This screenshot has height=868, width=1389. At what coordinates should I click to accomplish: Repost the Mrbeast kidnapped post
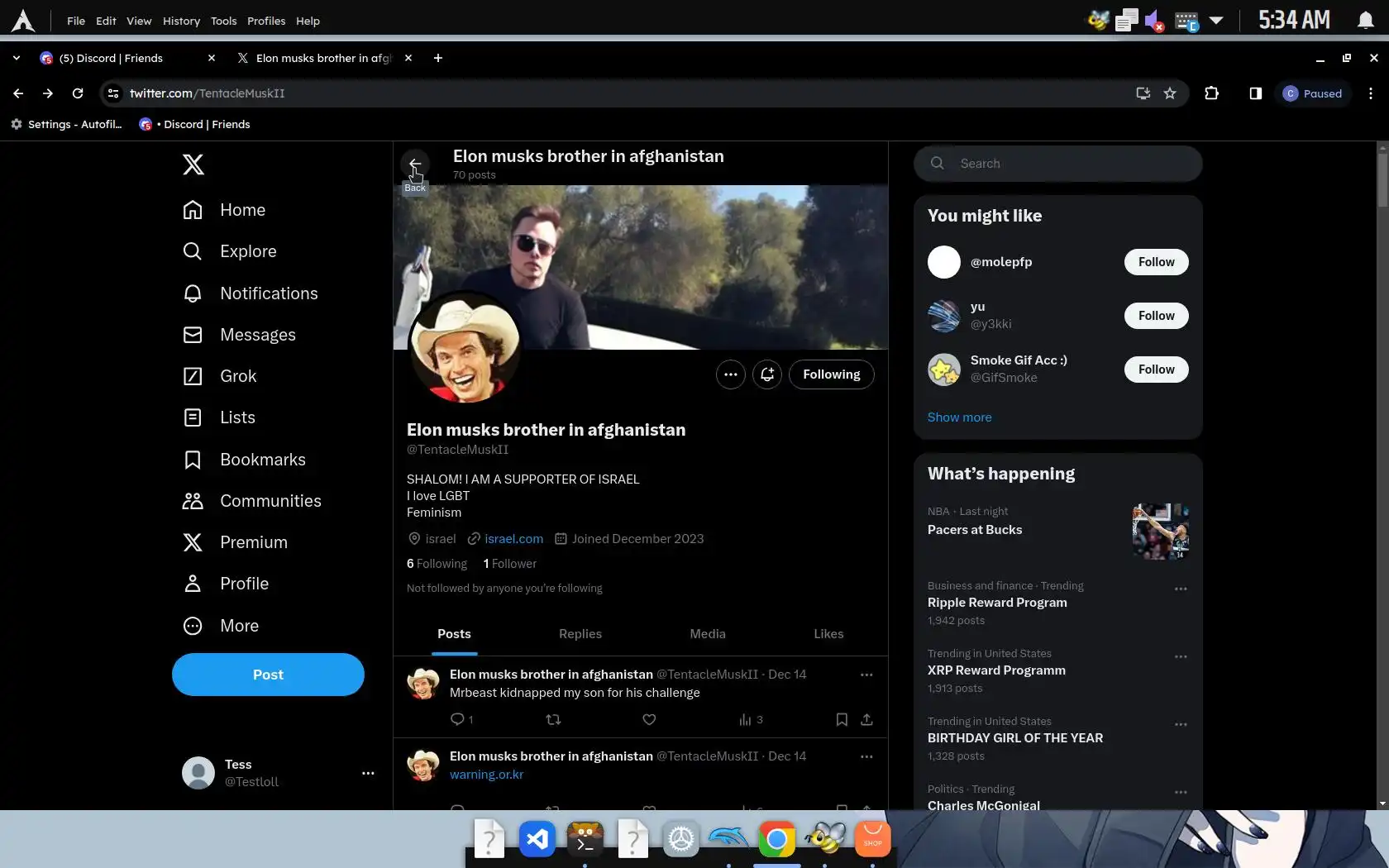pos(554,719)
